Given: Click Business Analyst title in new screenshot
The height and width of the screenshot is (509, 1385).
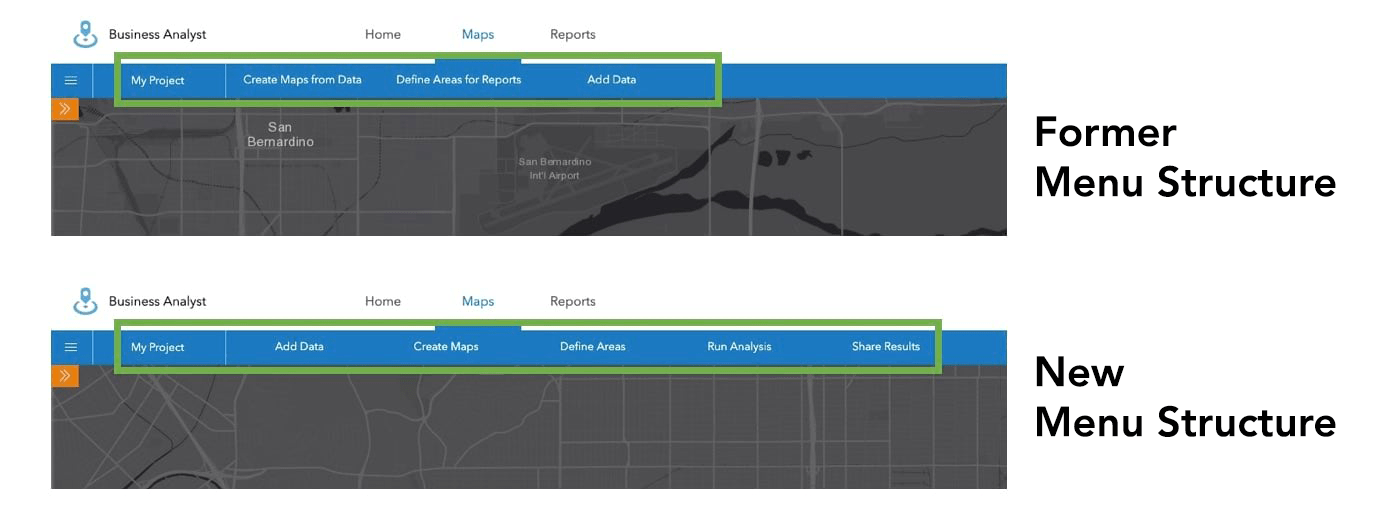Looking at the screenshot, I should coord(157,301).
